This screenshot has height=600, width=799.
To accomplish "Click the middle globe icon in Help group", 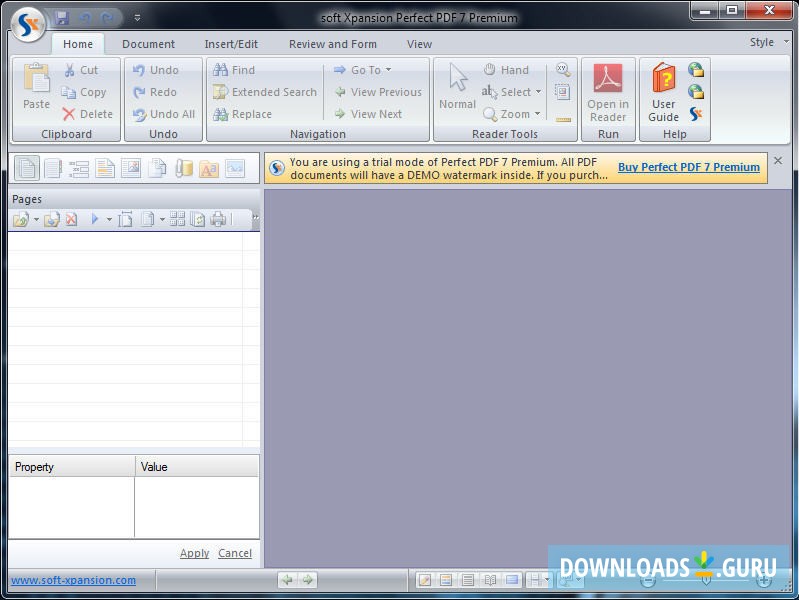I will click(696, 92).
